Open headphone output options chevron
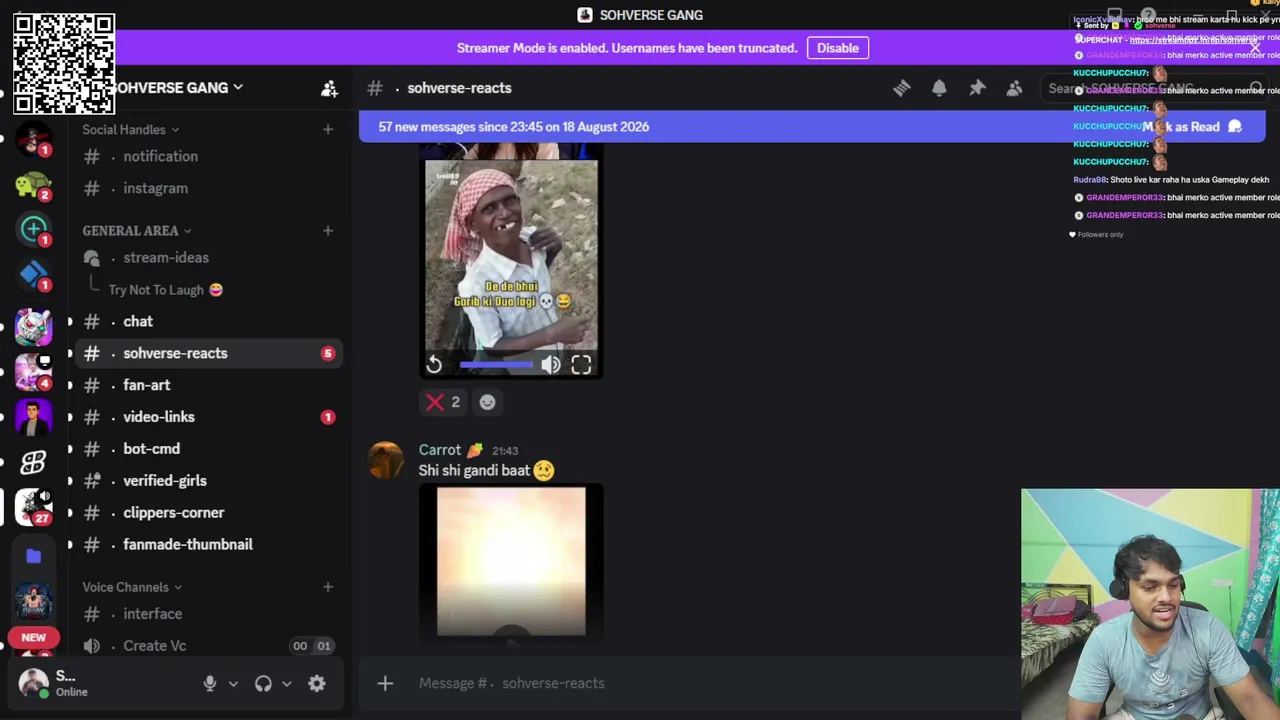The height and width of the screenshot is (720, 1280). 286,684
